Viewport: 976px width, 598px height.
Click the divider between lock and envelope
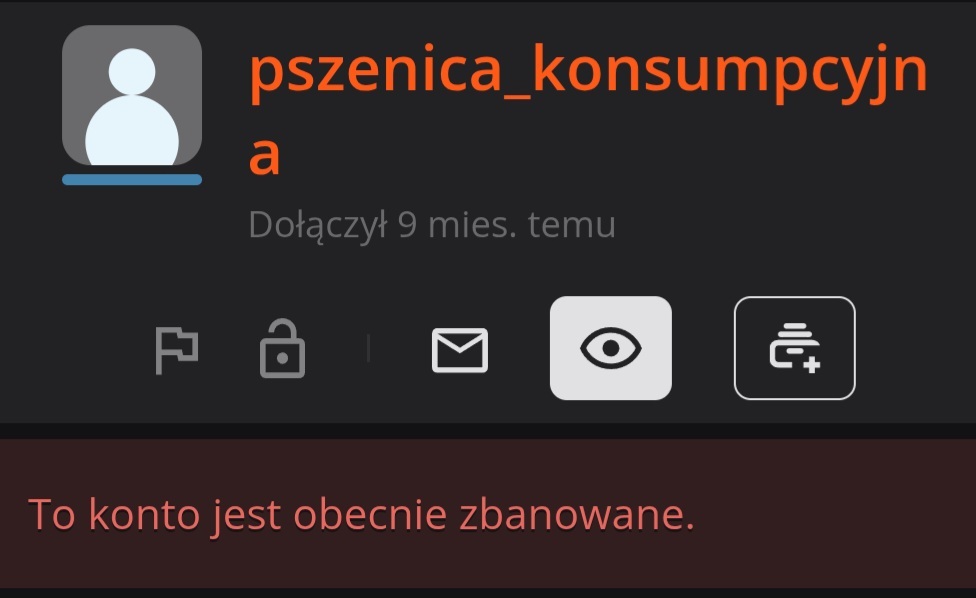368,348
